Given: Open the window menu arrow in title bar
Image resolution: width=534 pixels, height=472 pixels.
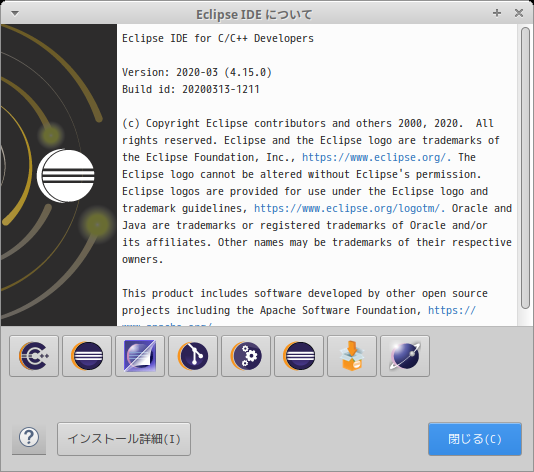Looking at the screenshot, I should 15,13.
